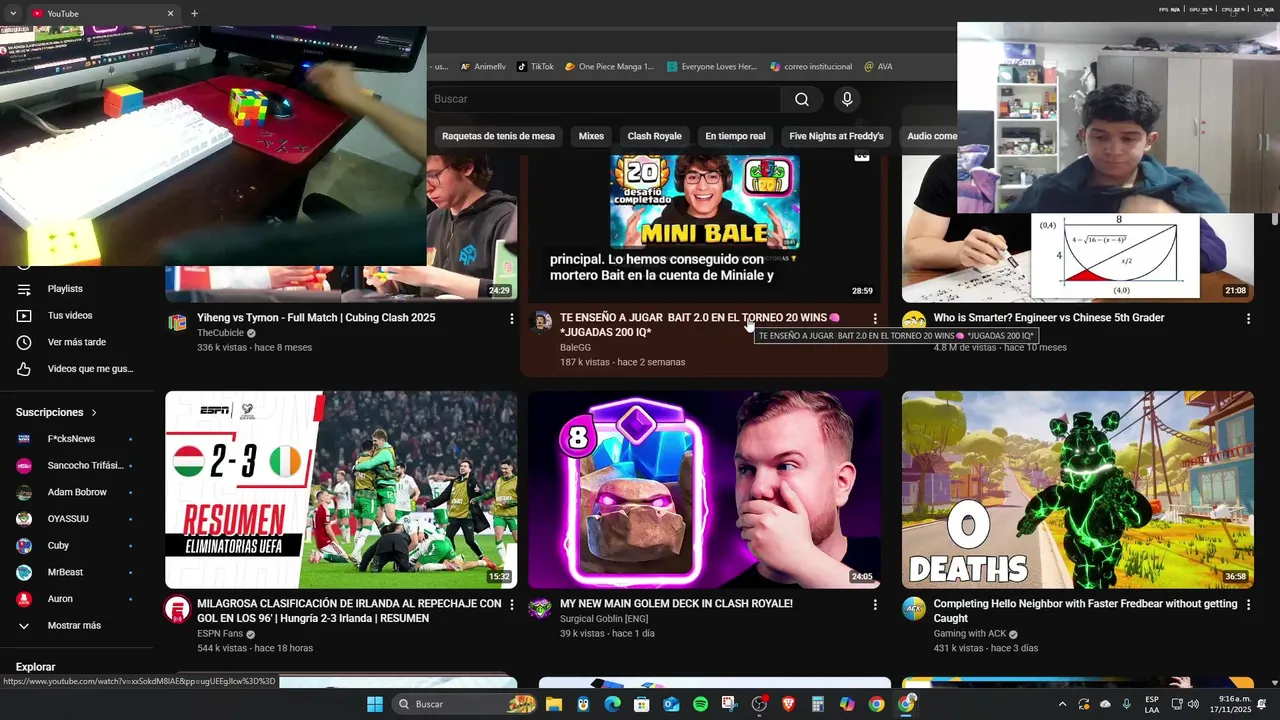
Task: Open the correo institucional bookmark
Action: [x=811, y=67]
